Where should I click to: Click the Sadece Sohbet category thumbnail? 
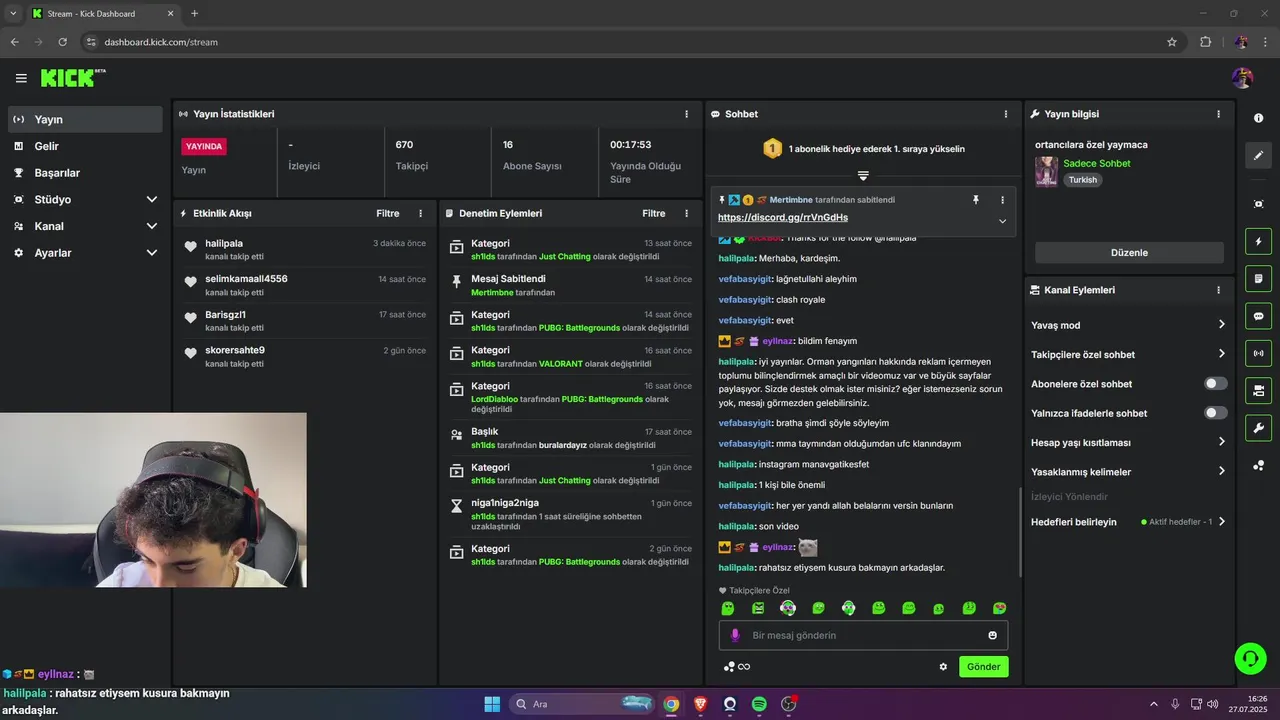pyautogui.click(x=1046, y=171)
